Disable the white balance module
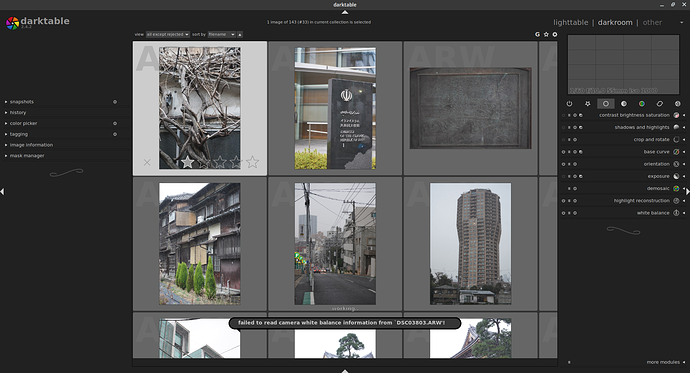690x373 pixels. pyautogui.click(x=563, y=213)
